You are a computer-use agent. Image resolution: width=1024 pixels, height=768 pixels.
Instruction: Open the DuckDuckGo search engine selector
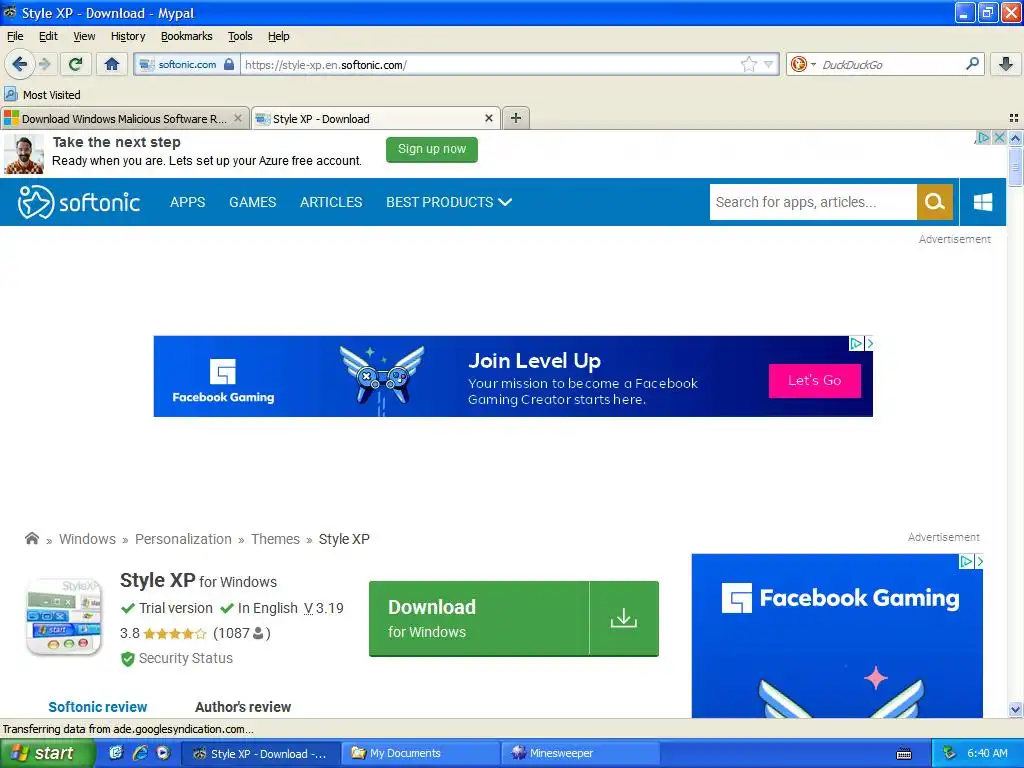[x=803, y=64]
